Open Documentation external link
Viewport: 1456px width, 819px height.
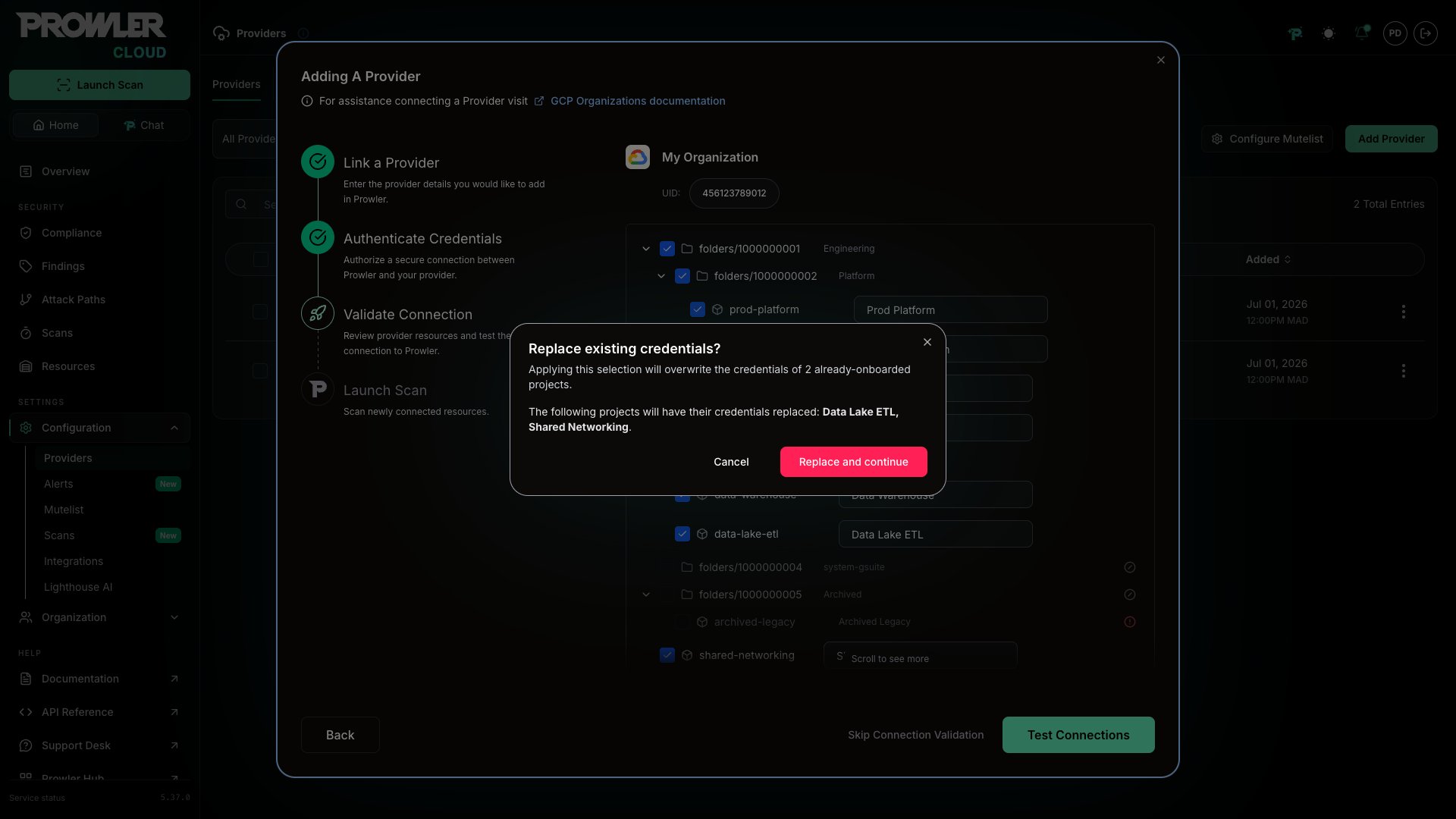[x=99, y=679]
